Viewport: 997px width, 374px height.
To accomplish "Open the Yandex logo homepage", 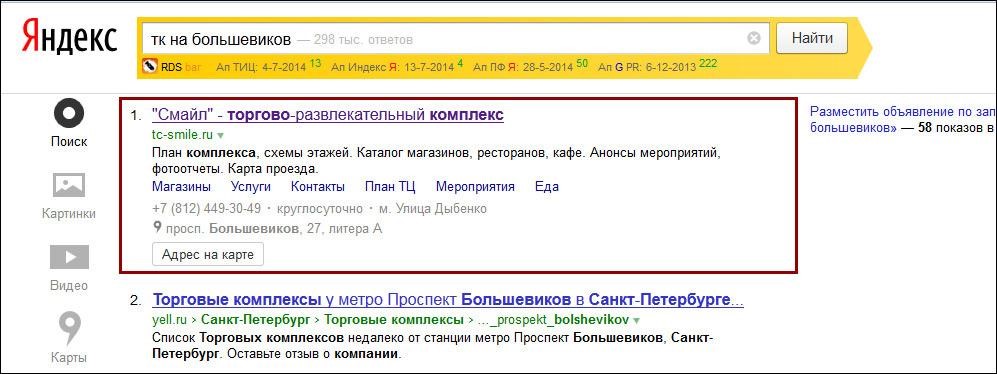I will point(70,37).
